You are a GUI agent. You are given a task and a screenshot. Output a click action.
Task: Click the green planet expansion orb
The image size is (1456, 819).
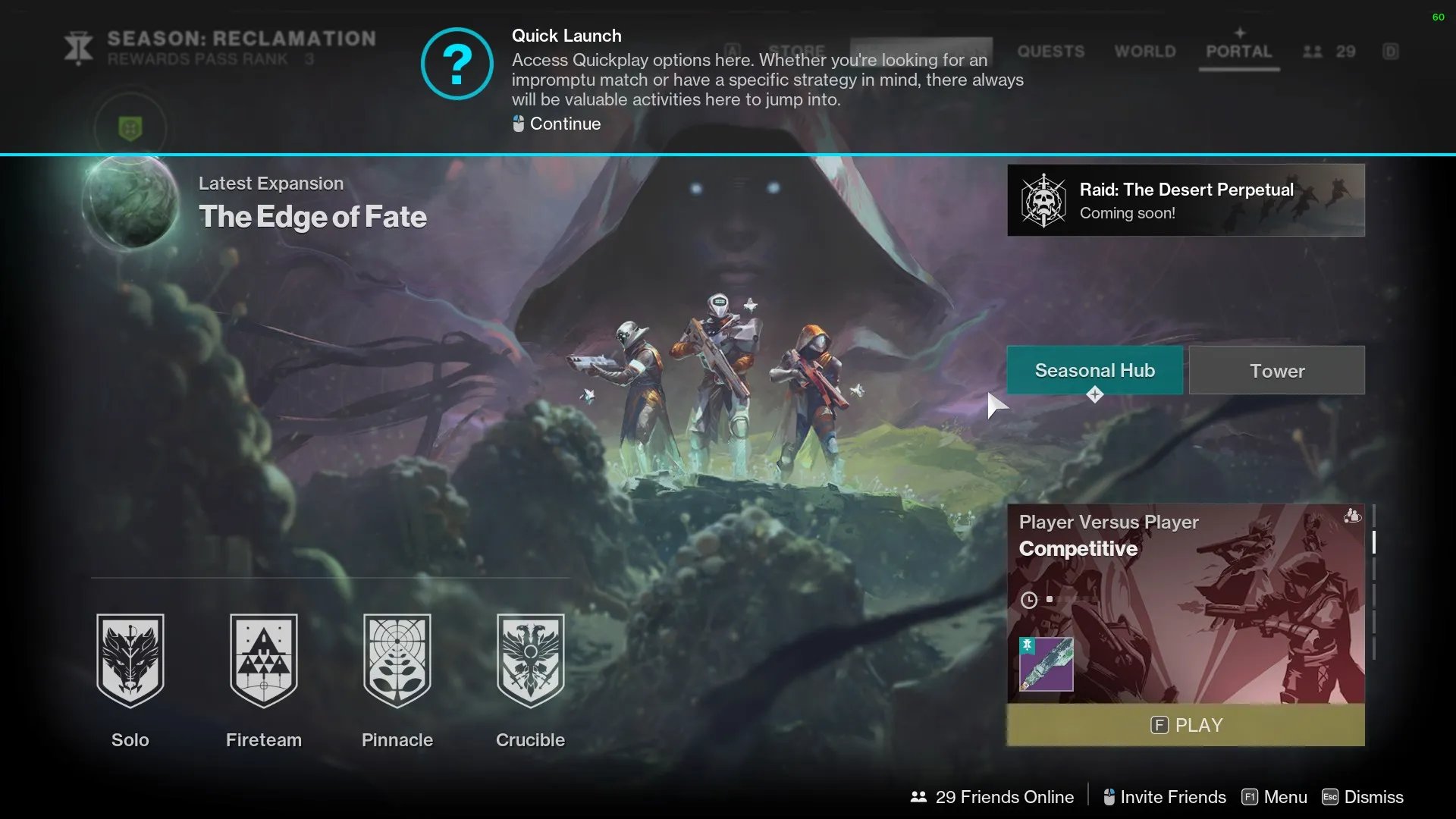[x=130, y=201]
